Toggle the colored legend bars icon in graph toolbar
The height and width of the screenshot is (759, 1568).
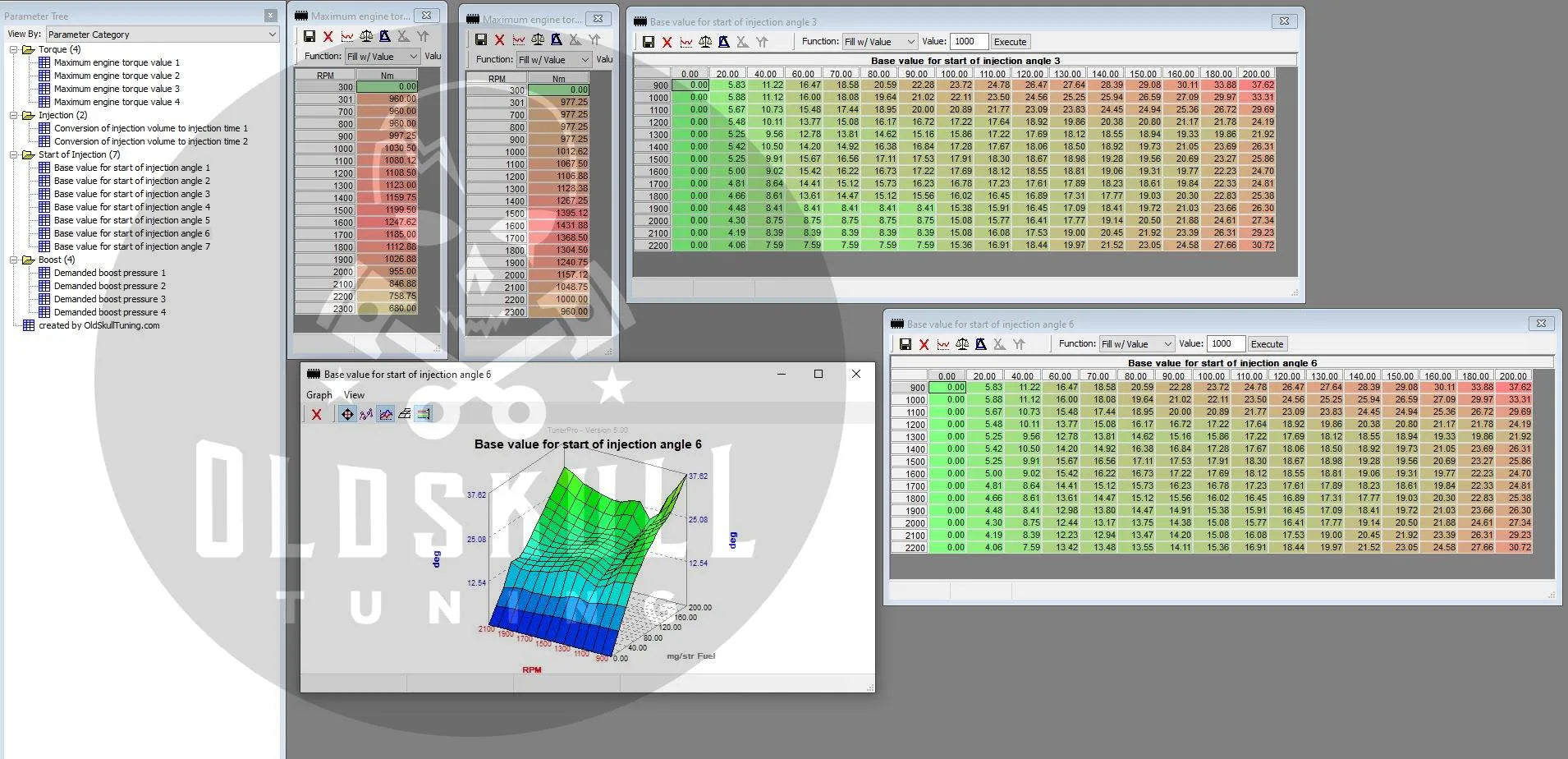[x=424, y=414]
